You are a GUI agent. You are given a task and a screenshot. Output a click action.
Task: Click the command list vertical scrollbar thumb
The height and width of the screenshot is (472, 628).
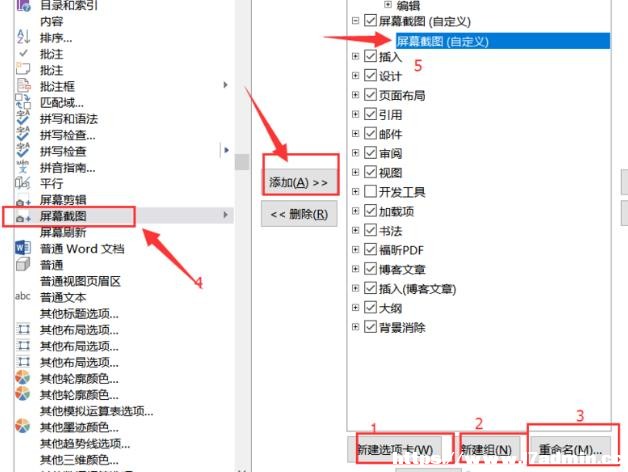(x=242, y=162)
